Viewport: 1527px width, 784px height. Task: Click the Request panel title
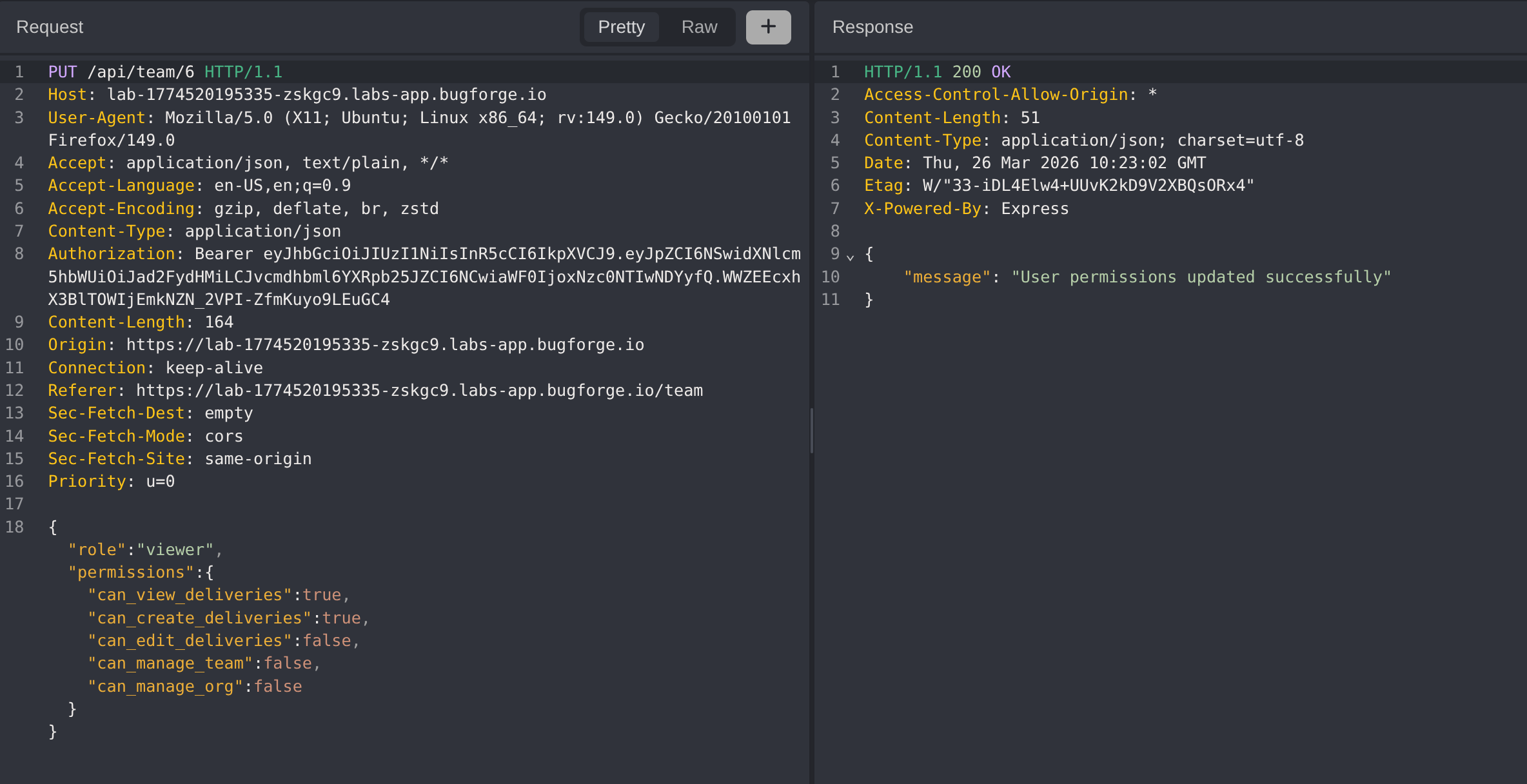pyautogui.click(x=50, y=27)
